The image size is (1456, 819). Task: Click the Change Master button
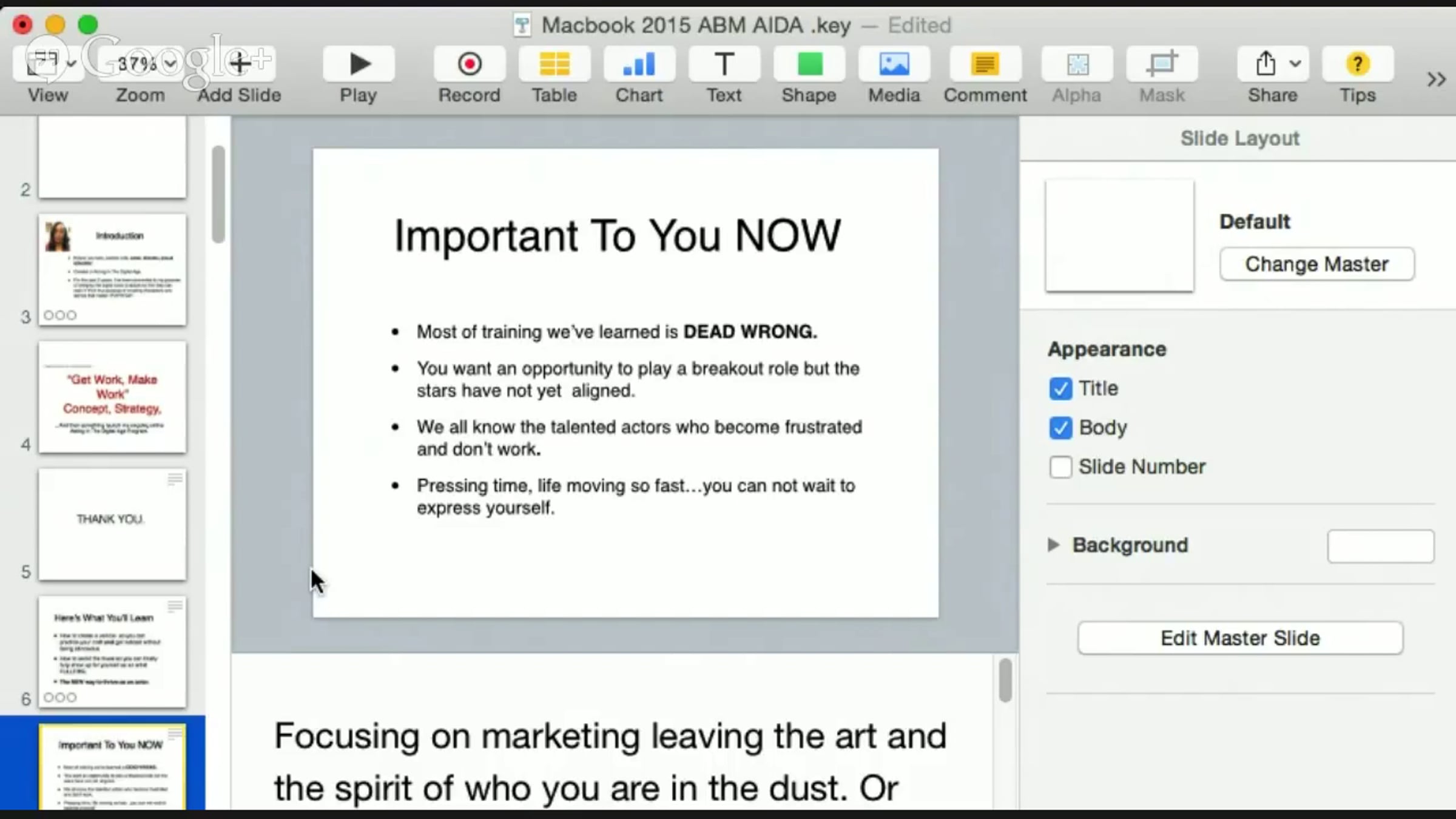coord(1316,264)
